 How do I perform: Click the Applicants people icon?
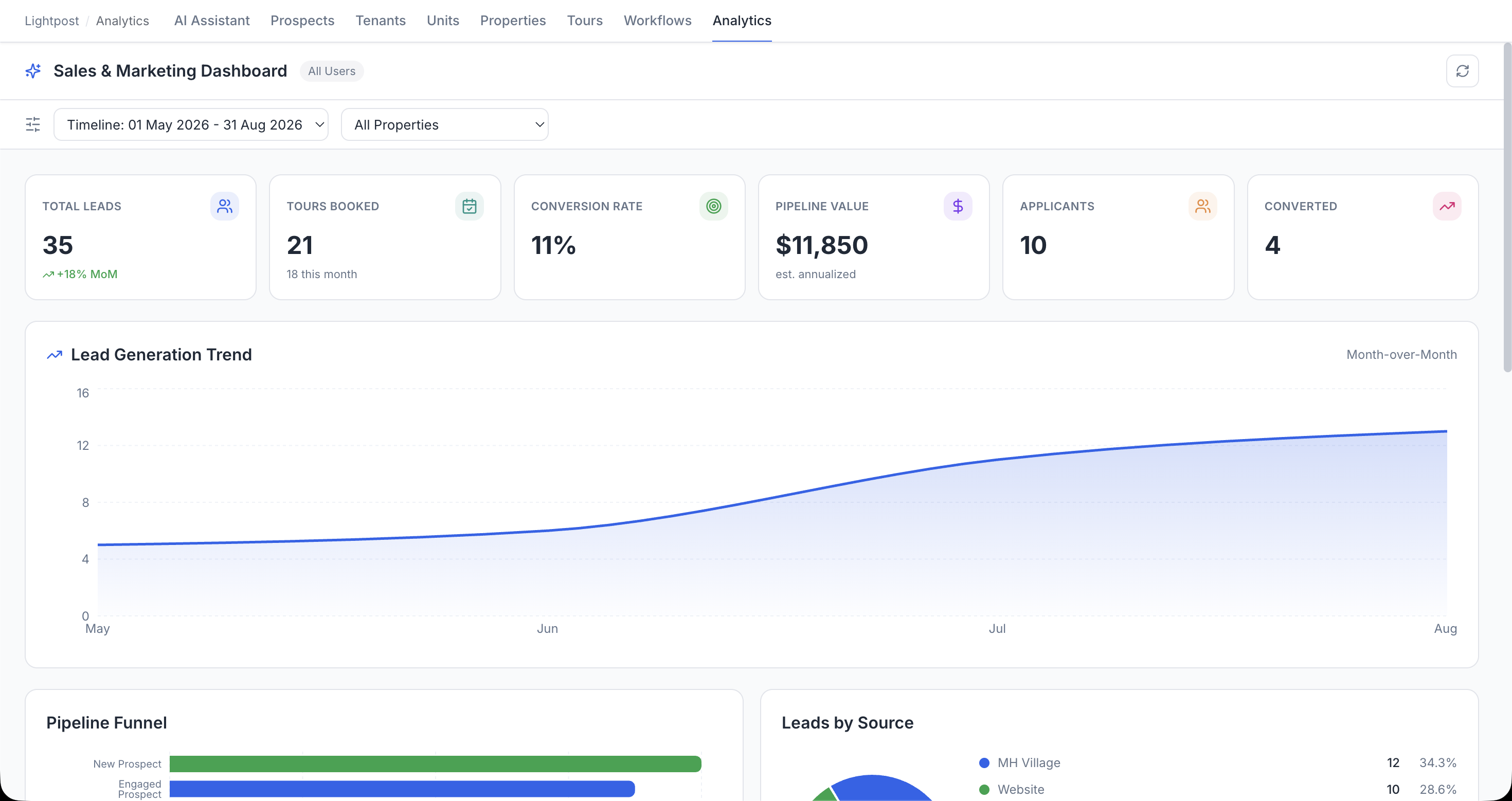click(x=1203, y=206)
